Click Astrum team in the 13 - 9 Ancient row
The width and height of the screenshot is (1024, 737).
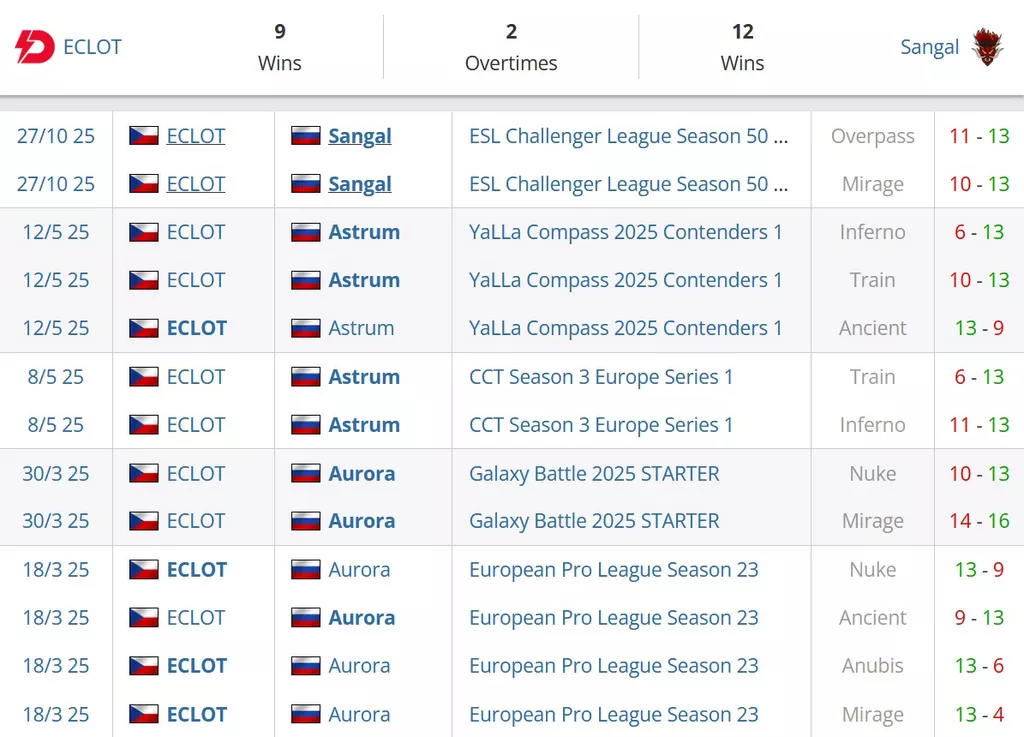(361, 328)
